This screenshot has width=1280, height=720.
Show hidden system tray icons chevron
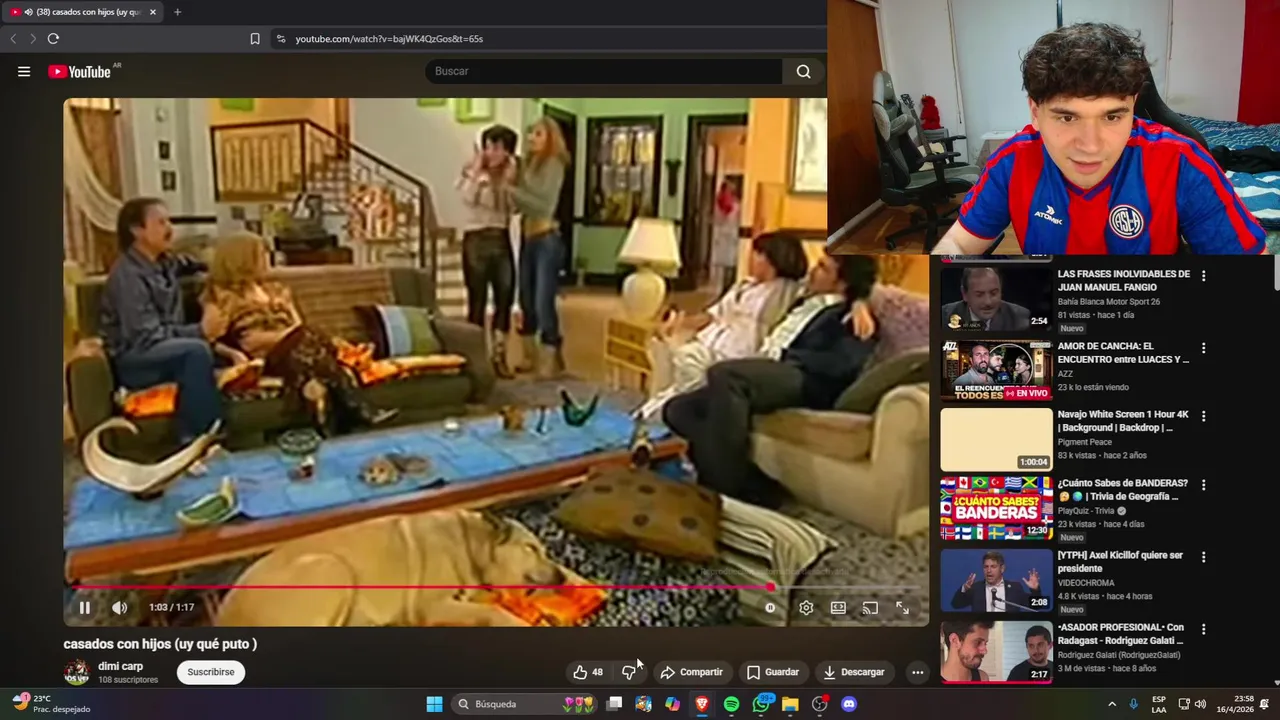pos(1111,704)
